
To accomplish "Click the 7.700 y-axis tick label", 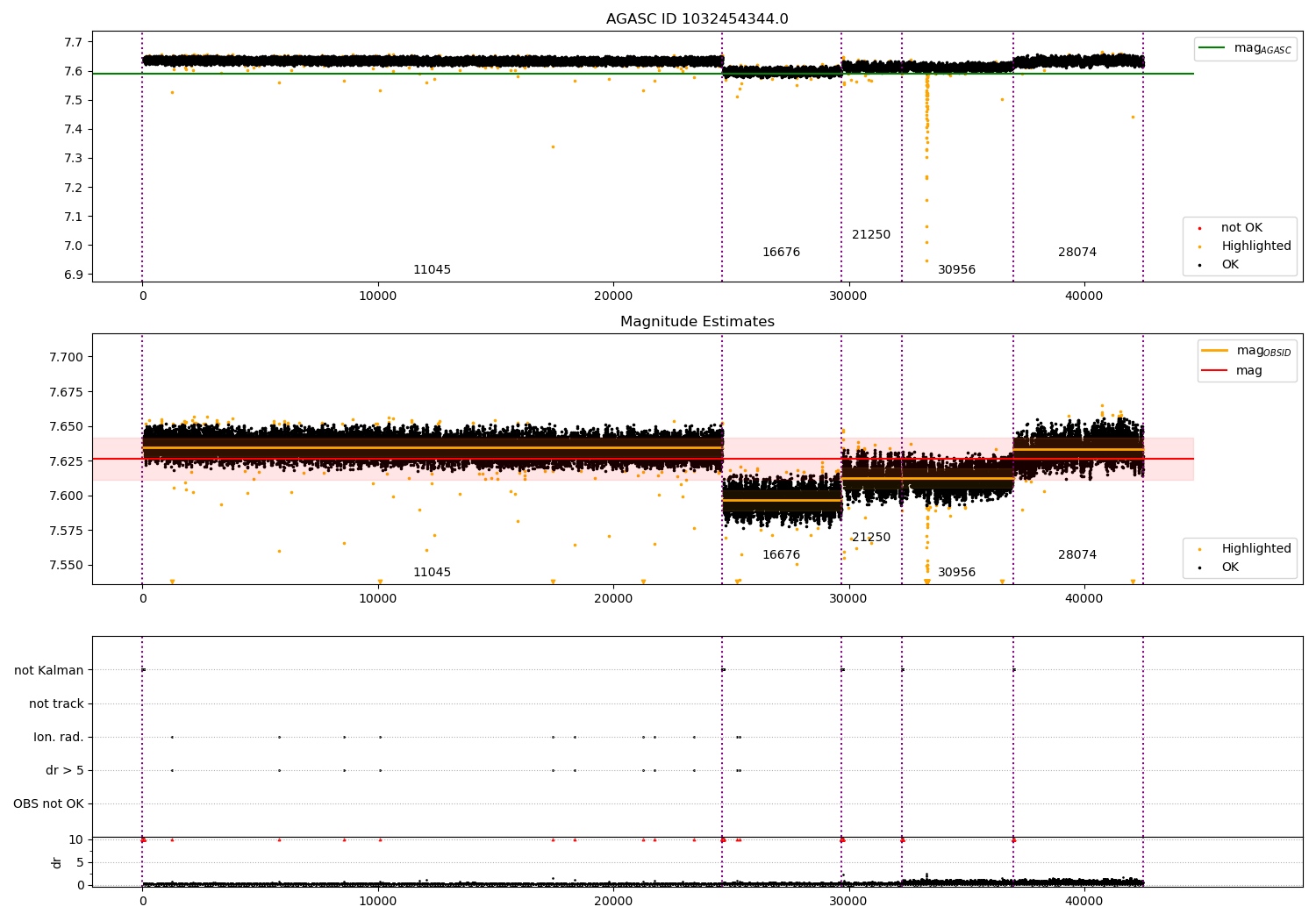I will click(66, 357).
